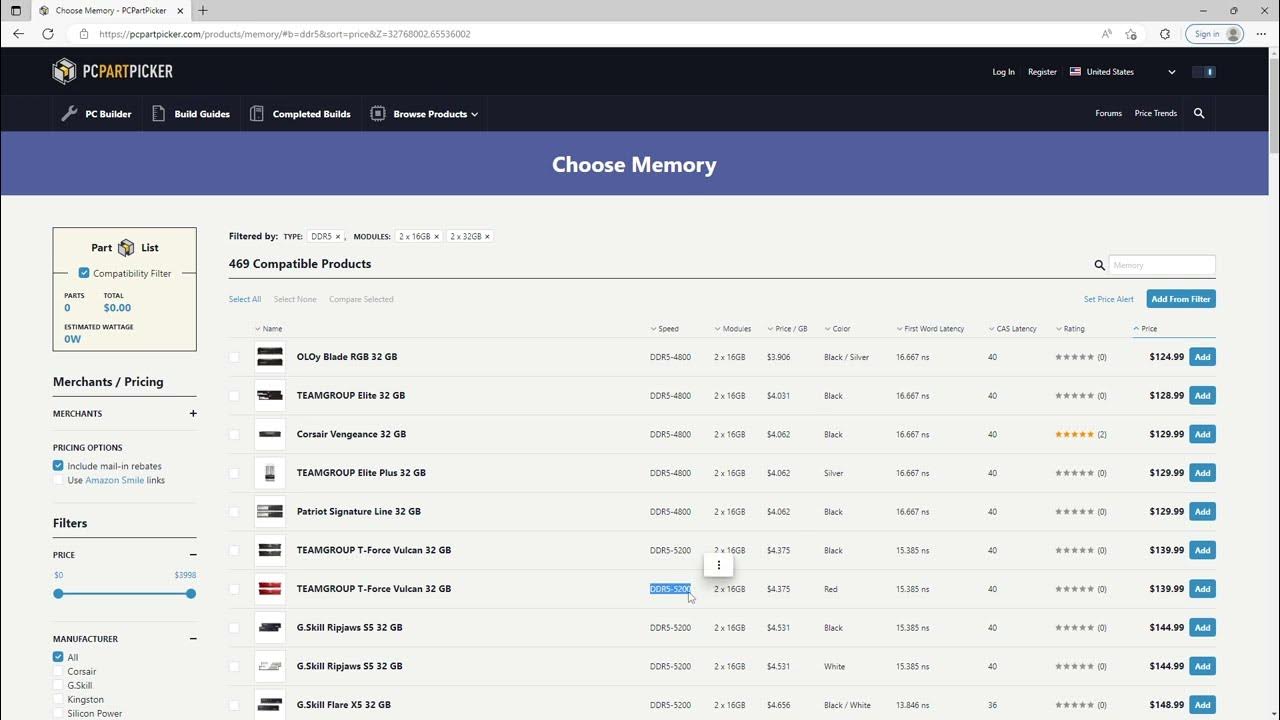Toggle the All manufacturers checkbox
1280x720 pixels.
tap(58, 657)
